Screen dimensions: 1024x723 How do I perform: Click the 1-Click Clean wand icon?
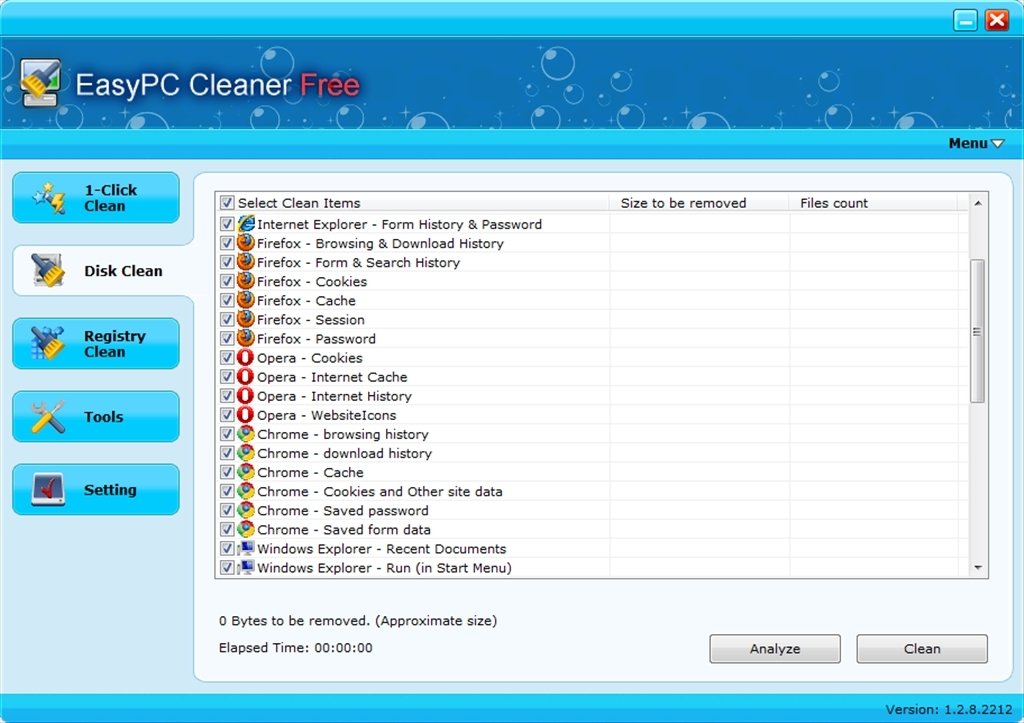click(x=50, y=198)
